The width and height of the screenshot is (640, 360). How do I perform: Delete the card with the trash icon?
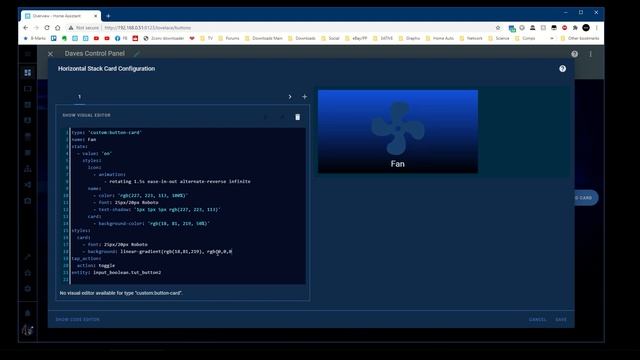tap(298, 117)
